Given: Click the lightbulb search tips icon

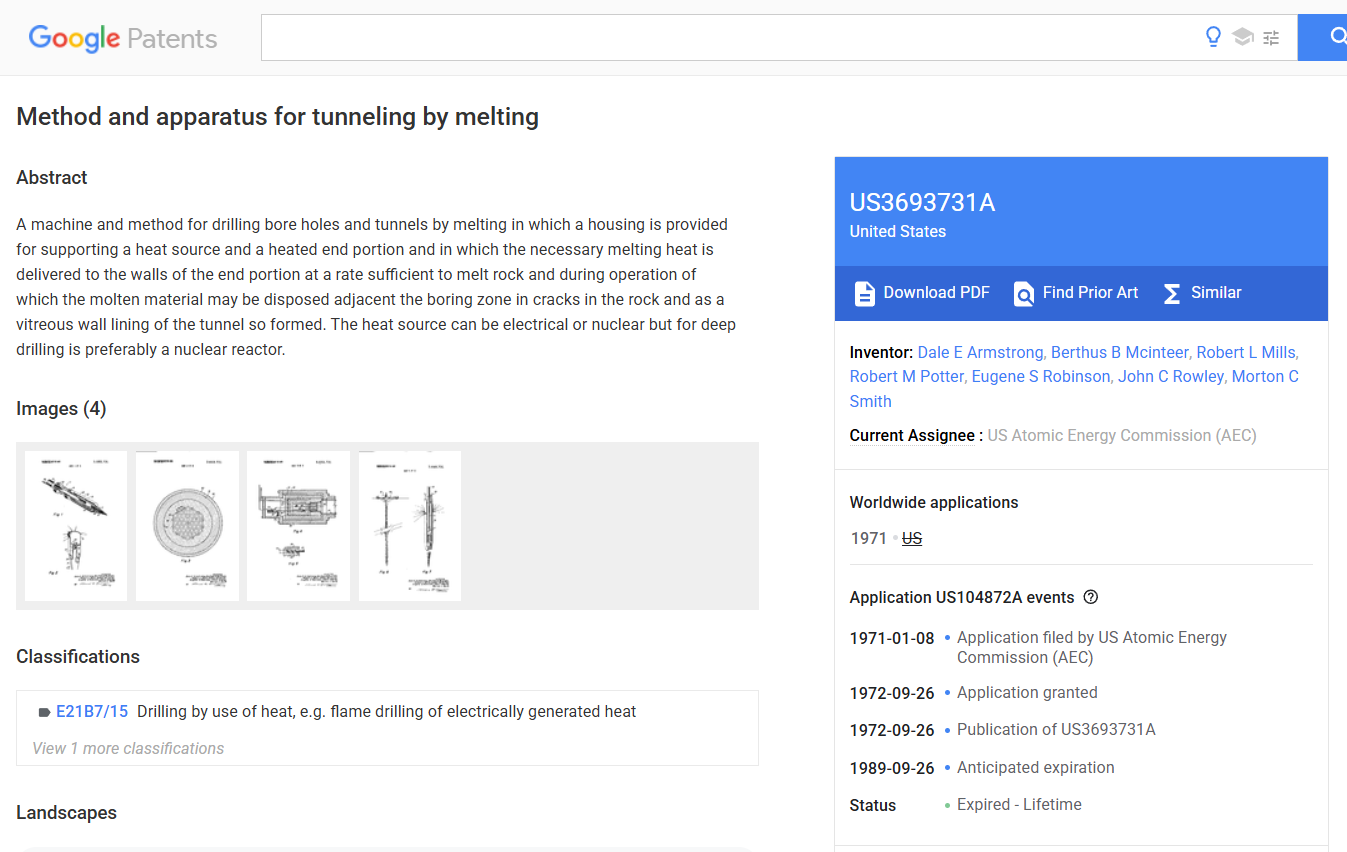Looking at the screenshot, I should (1213, 38).
